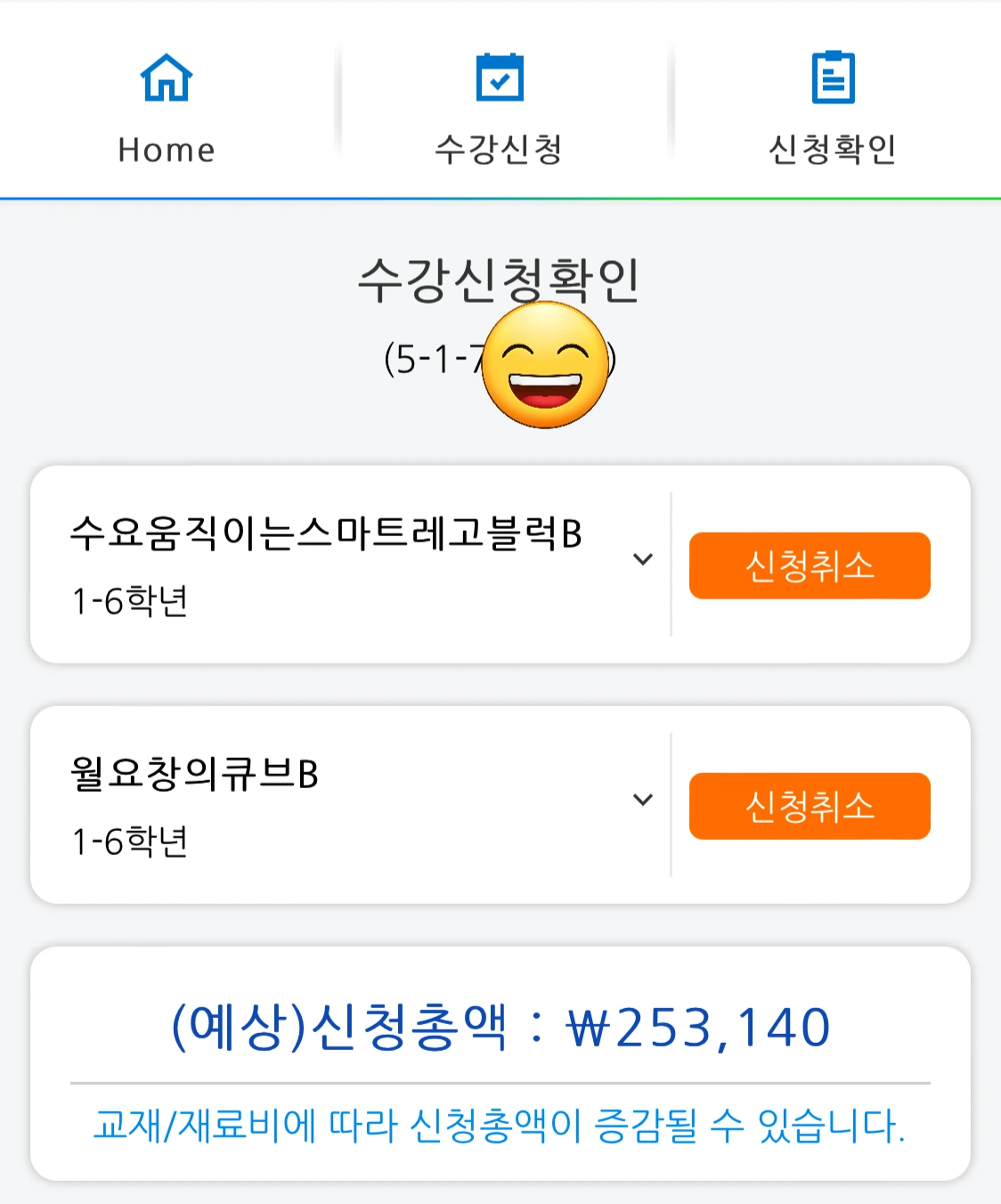1001x1204 pixels.
Task: Open the 수강신청 calendar check icon
Action: point(500,77)
